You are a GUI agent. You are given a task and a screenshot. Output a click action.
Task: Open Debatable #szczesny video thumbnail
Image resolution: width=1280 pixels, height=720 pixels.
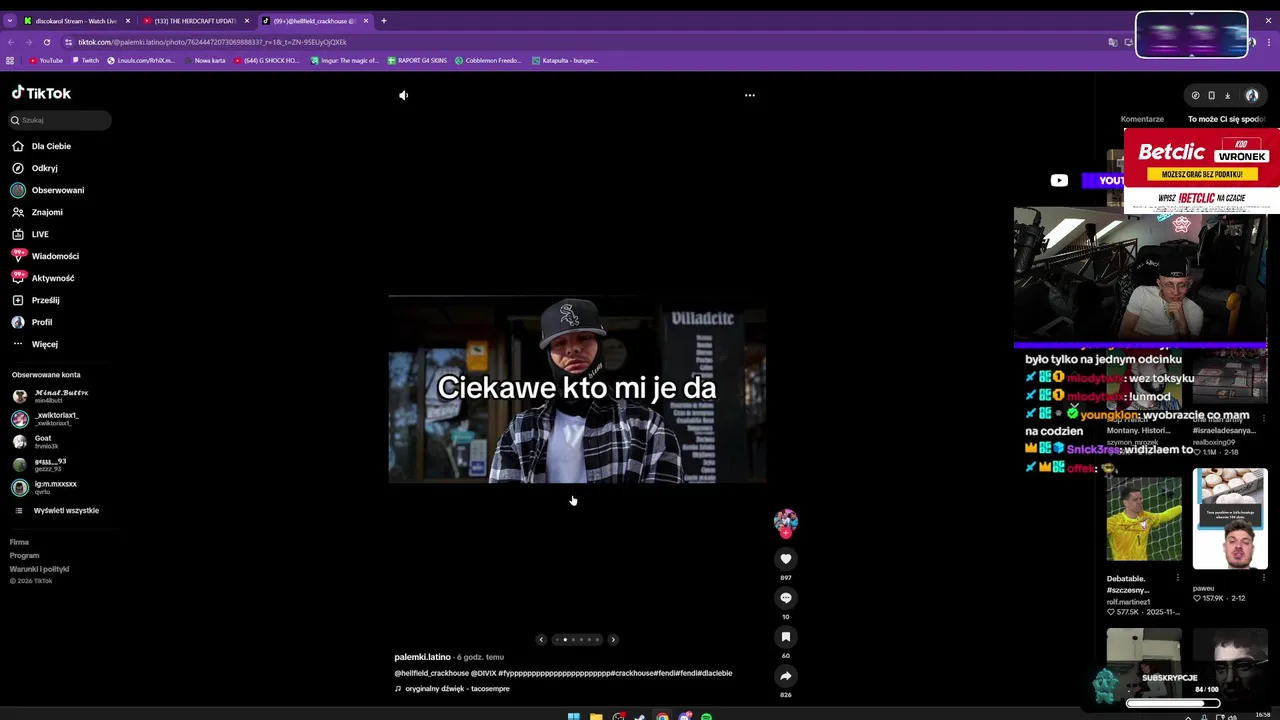1144,519
